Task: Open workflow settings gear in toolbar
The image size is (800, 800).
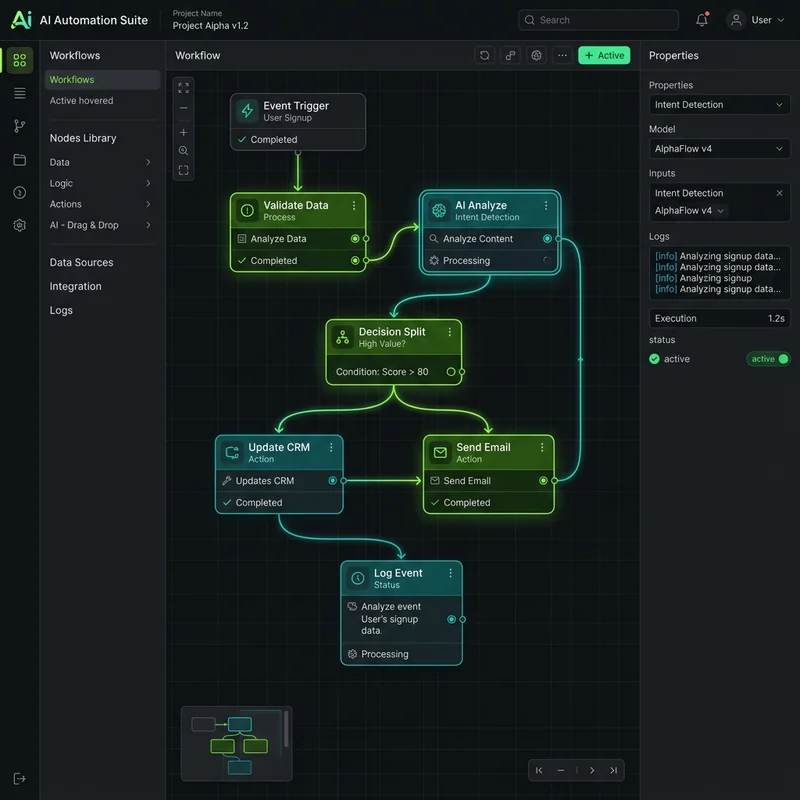Action: click(x=536, y=55)
